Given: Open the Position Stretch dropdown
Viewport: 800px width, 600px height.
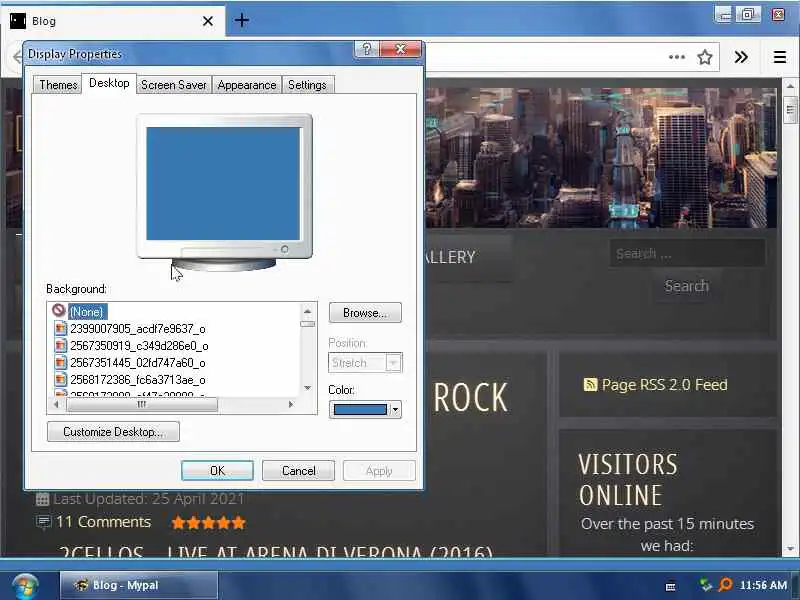Looking at the screenshot, I should [x=365, y=363].
